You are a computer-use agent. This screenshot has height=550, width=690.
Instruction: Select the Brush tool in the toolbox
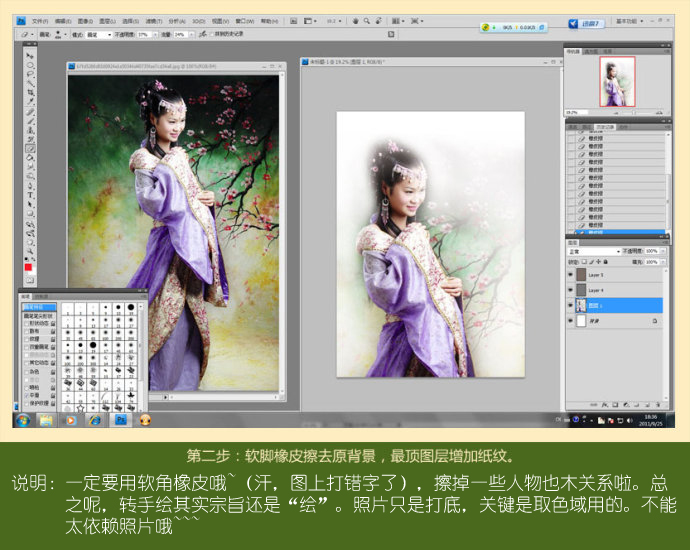pyautogui.click(x=30, y=121)
